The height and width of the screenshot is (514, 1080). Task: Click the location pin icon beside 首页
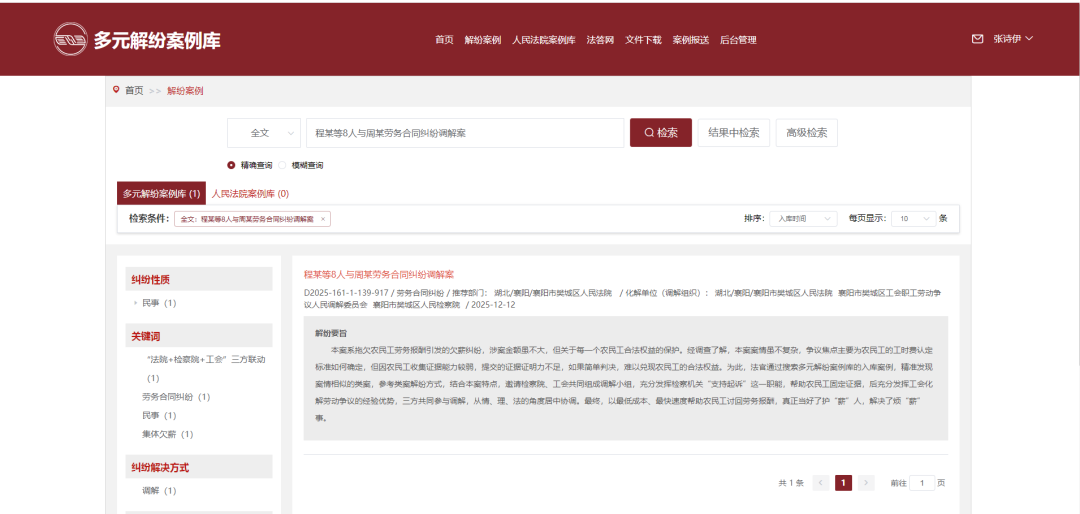pos(116,90)
